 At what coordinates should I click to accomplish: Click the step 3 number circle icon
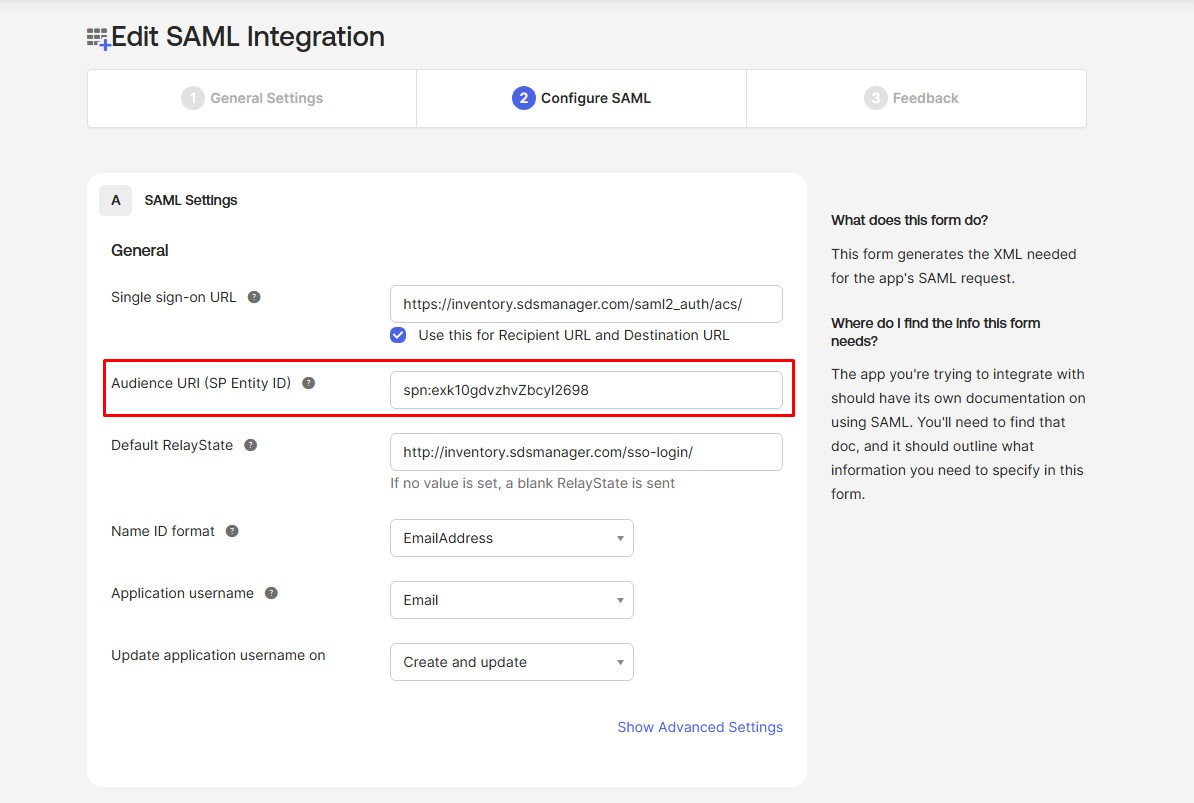(875, 98)
